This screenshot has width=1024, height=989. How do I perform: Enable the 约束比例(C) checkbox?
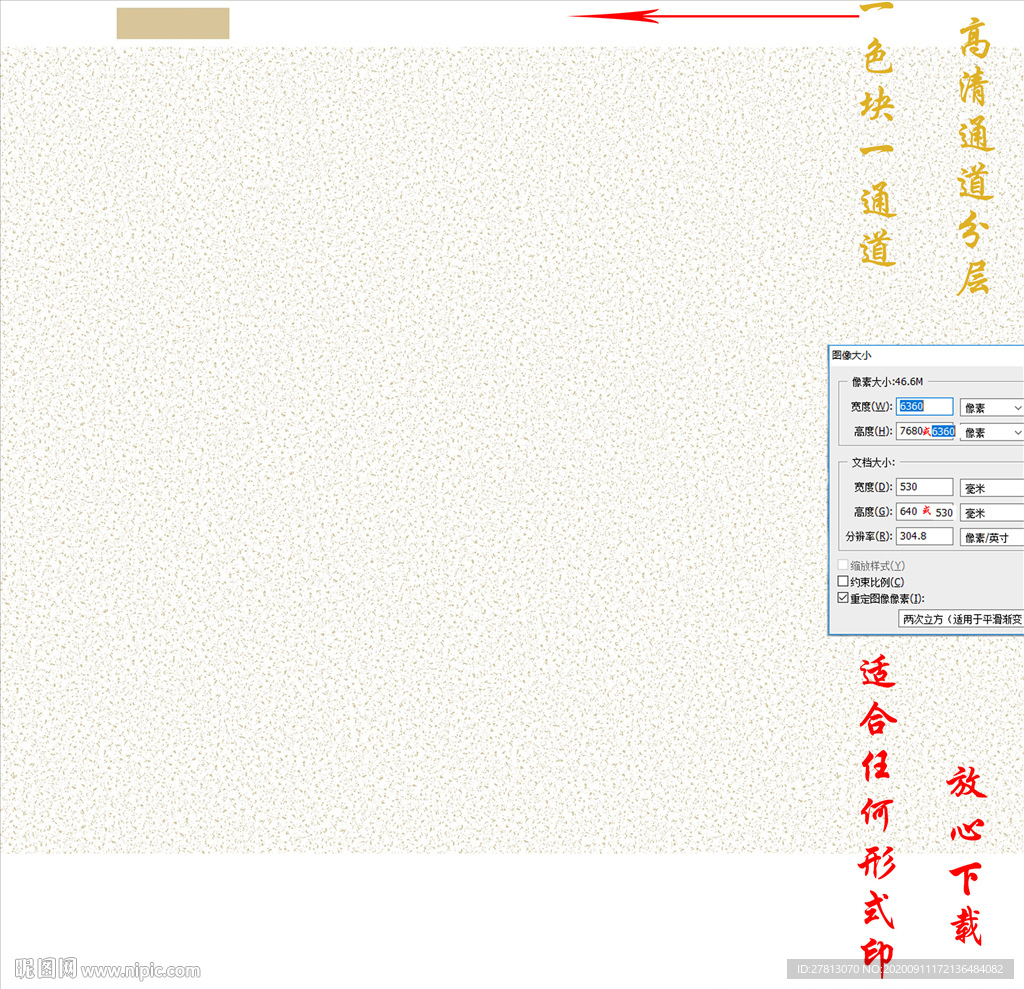point(843,581)
